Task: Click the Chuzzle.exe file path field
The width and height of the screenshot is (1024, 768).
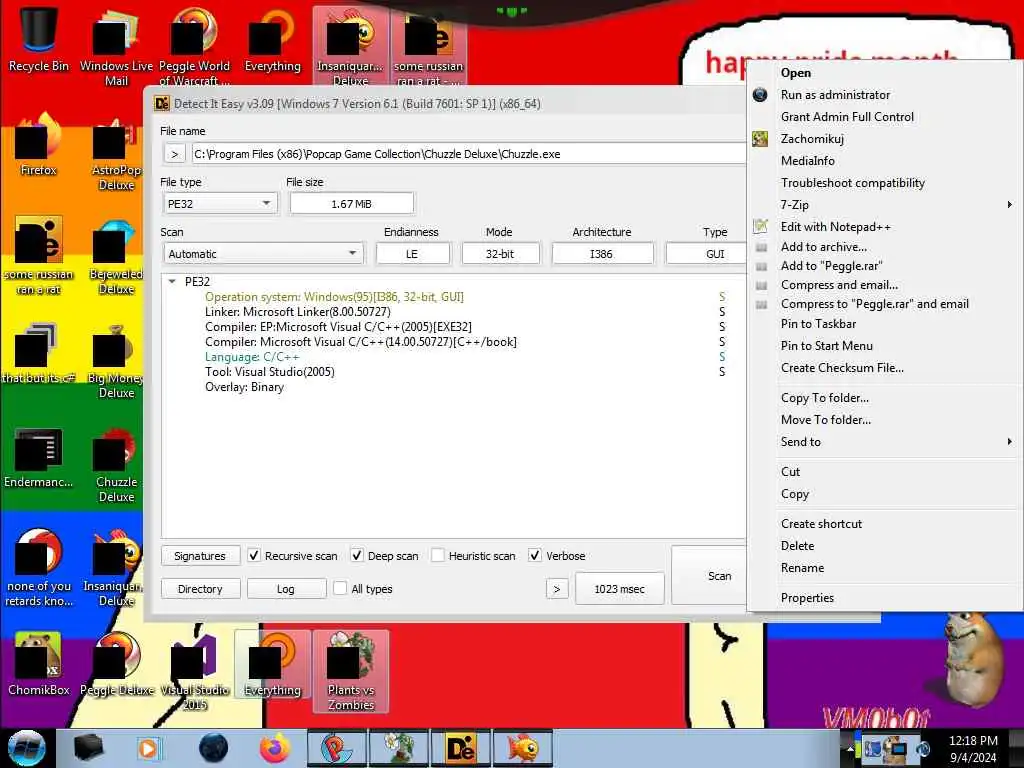Action: [x=468, y=154]
